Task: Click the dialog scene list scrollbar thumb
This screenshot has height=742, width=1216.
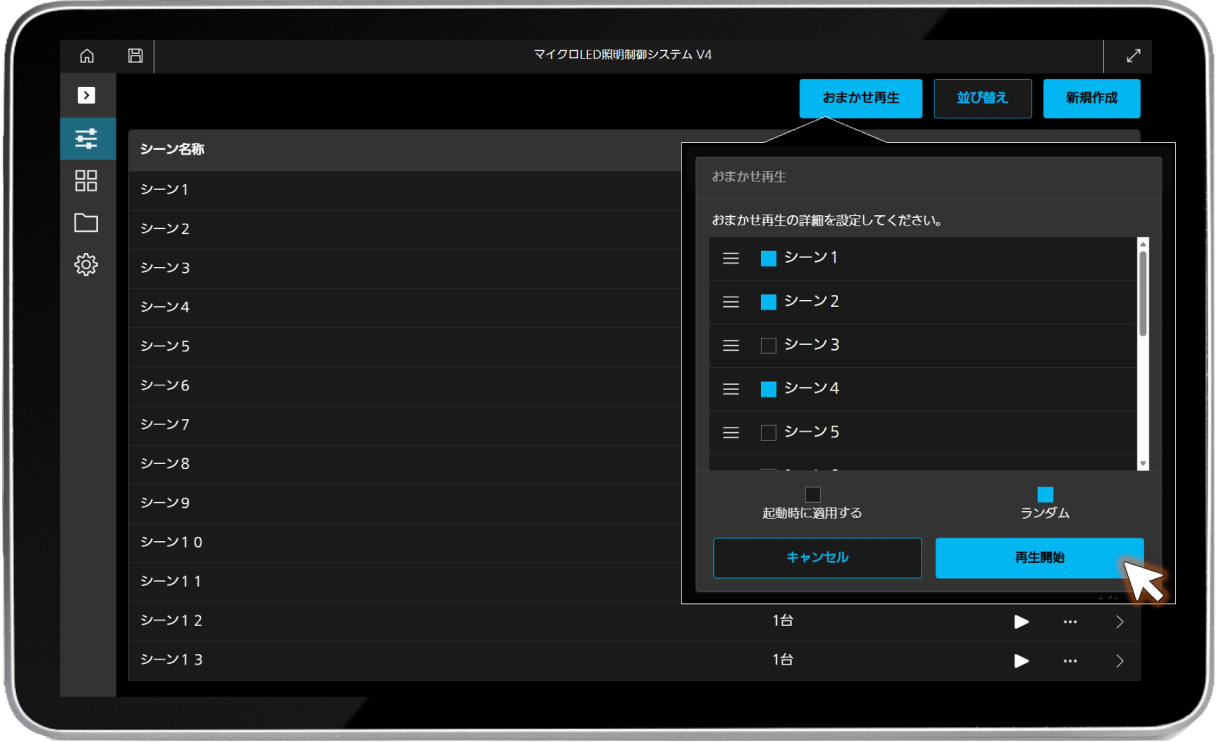Action: pyautogui.click(x=1143, y=293)
